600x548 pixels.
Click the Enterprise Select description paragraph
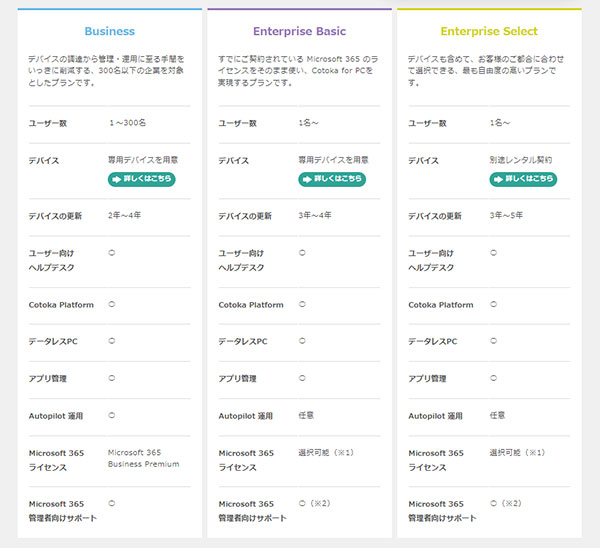[486, 71]
